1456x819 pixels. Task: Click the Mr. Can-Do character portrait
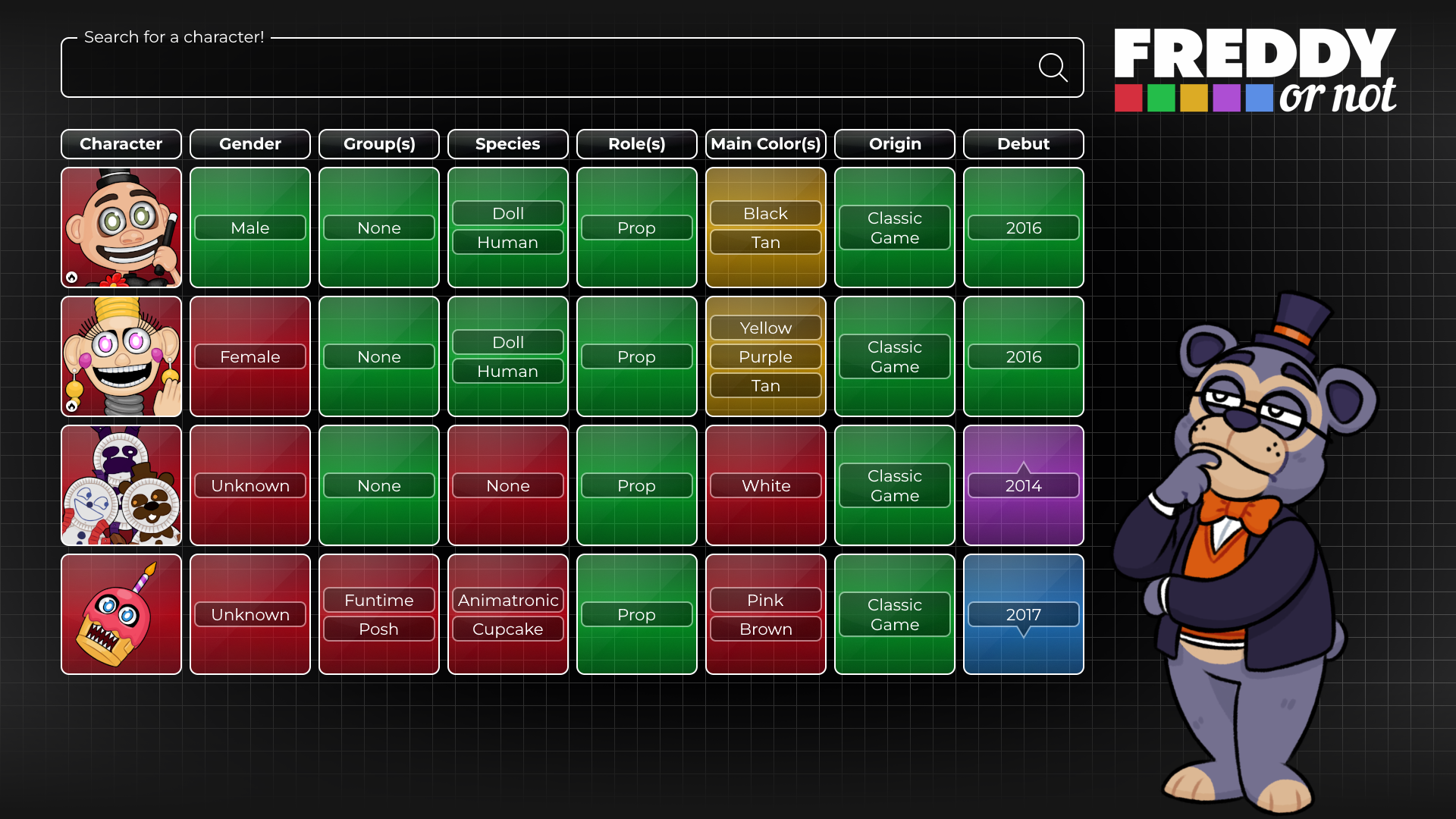(x=121, y=227)
